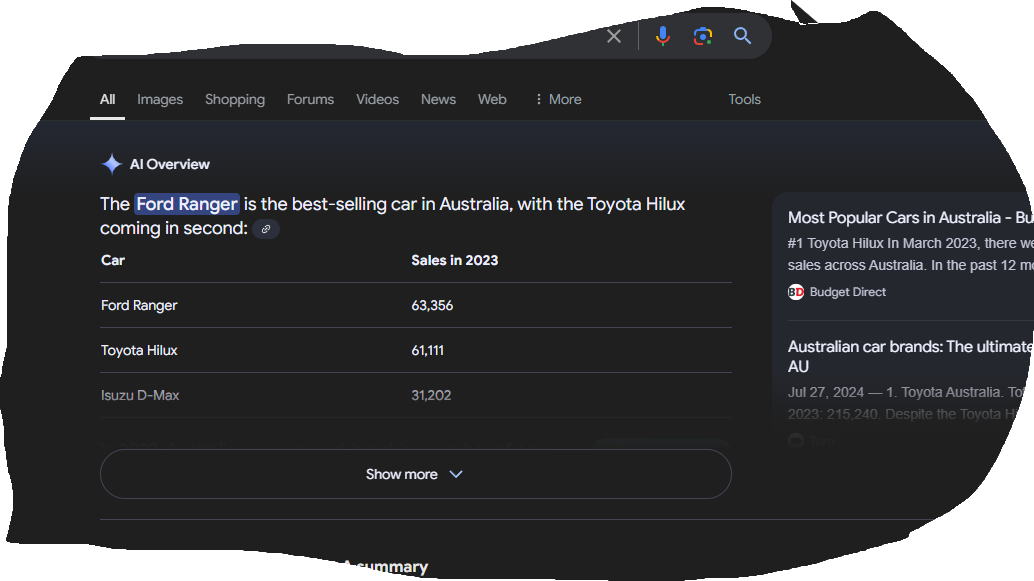The height and width of the screenshot is (581, 1034).
Task: Click the AI Overview sparkle icon
Action: click(x=111, y=164)
